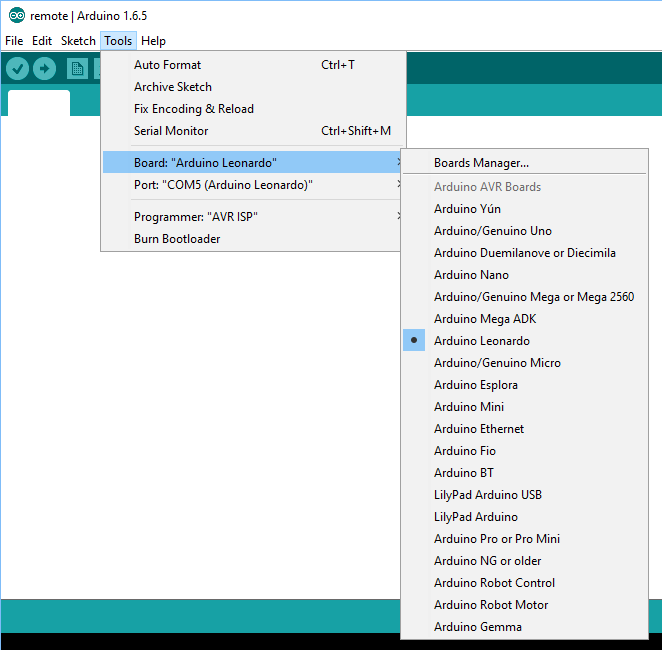The height and width of the screenshot is (650, 662).
Task: Switch to the open sketch tab
Action: 39,104
